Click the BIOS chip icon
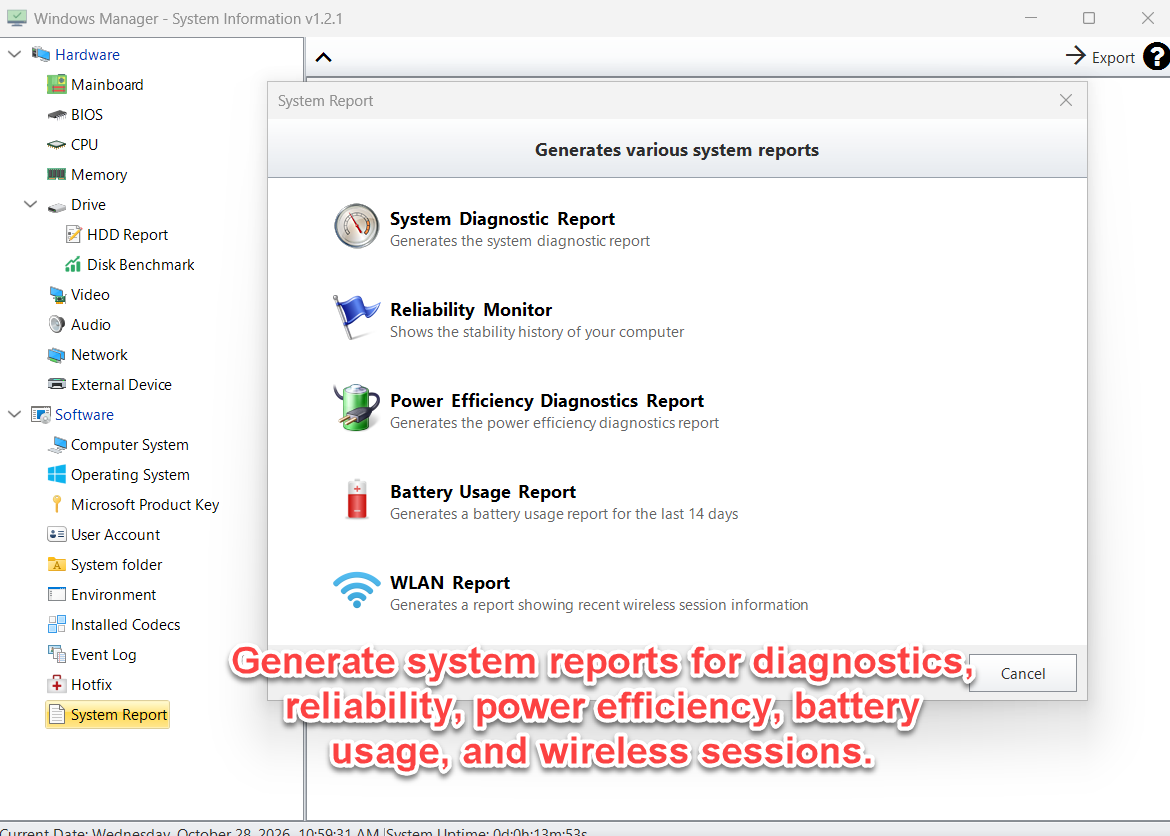1170x836 pixels. (x=57, y=115)
